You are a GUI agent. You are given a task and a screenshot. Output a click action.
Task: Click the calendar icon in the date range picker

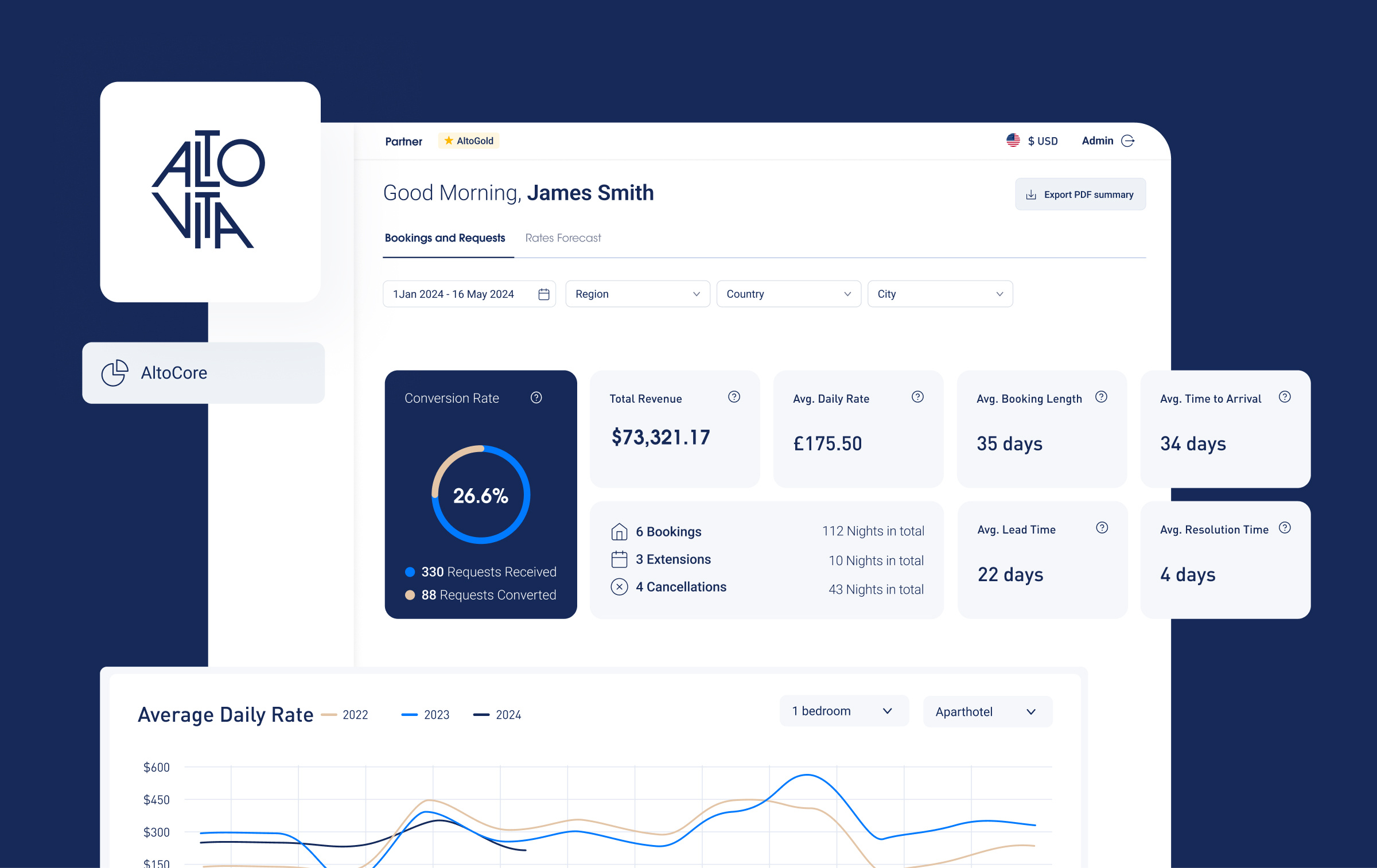543,293
